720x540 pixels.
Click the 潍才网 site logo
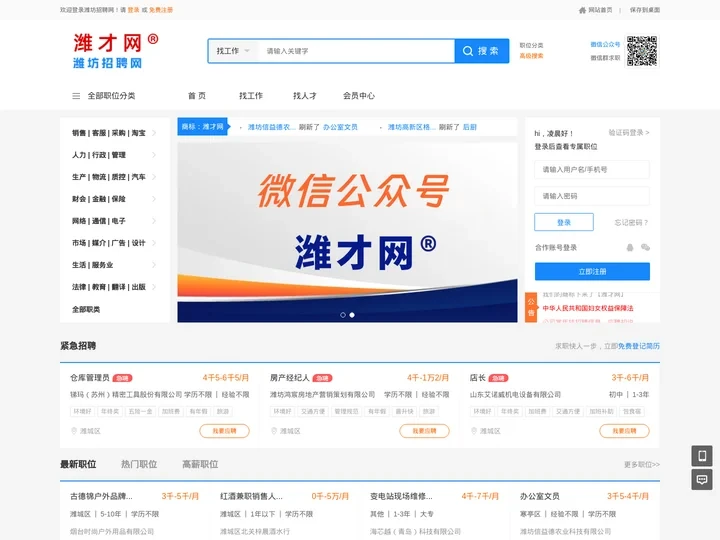(115, 51)
